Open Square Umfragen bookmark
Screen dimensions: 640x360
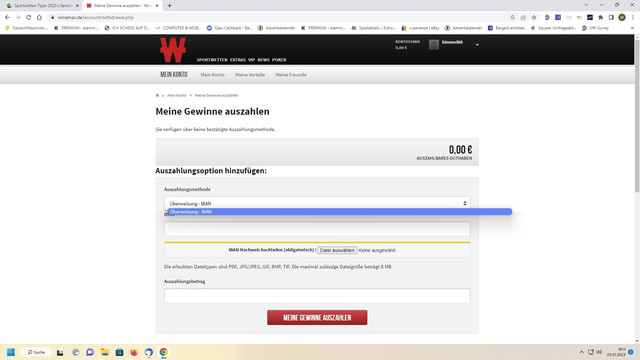click(x=553, y=28)
